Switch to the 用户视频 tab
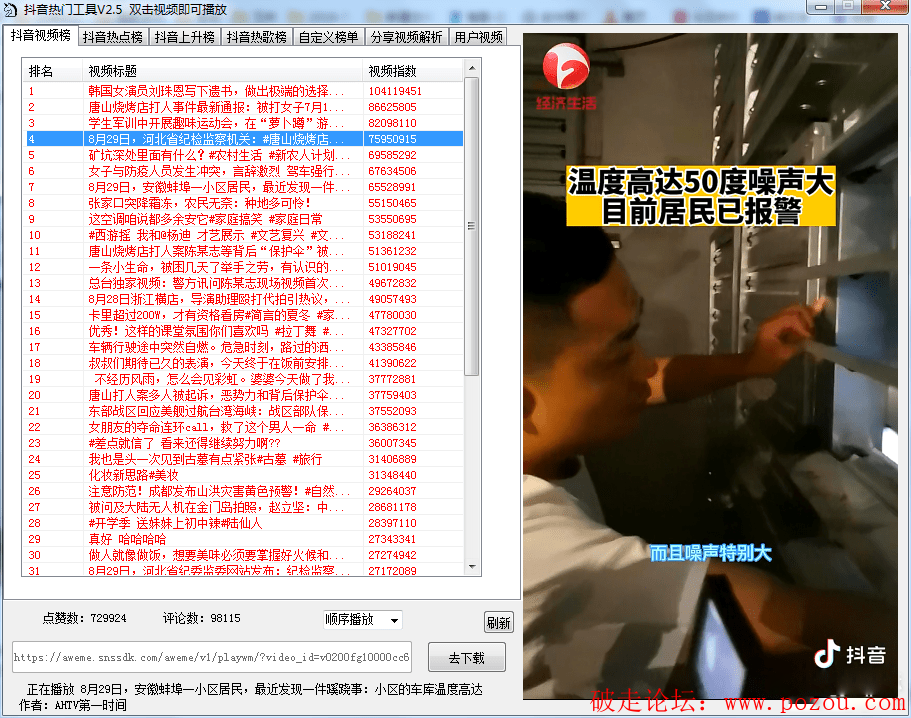Viewport: 911px width, 718px height. 478,37
